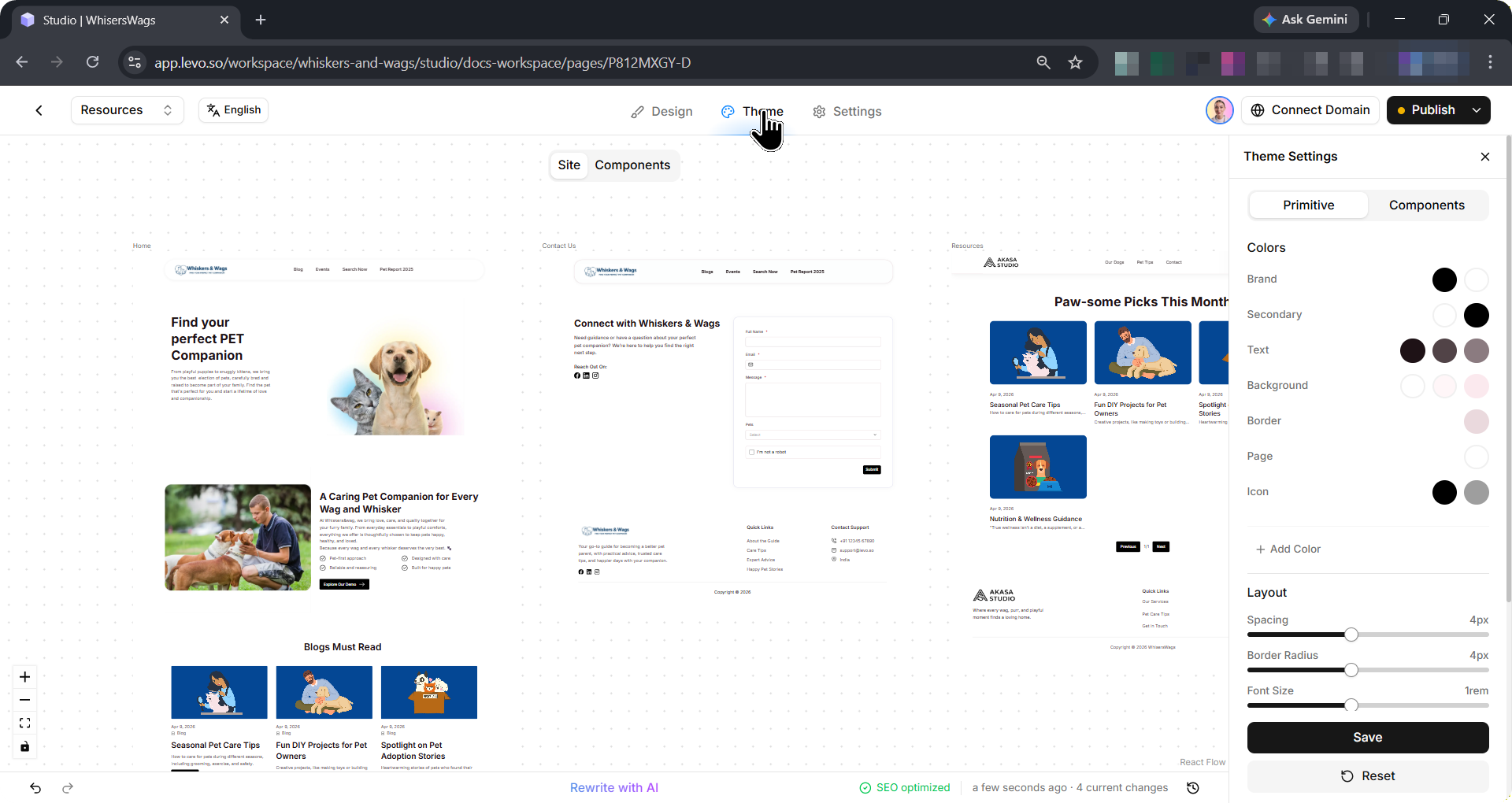Click the redo arrow icon
The image size is (1512, 803).
click(x=68, y=788)
